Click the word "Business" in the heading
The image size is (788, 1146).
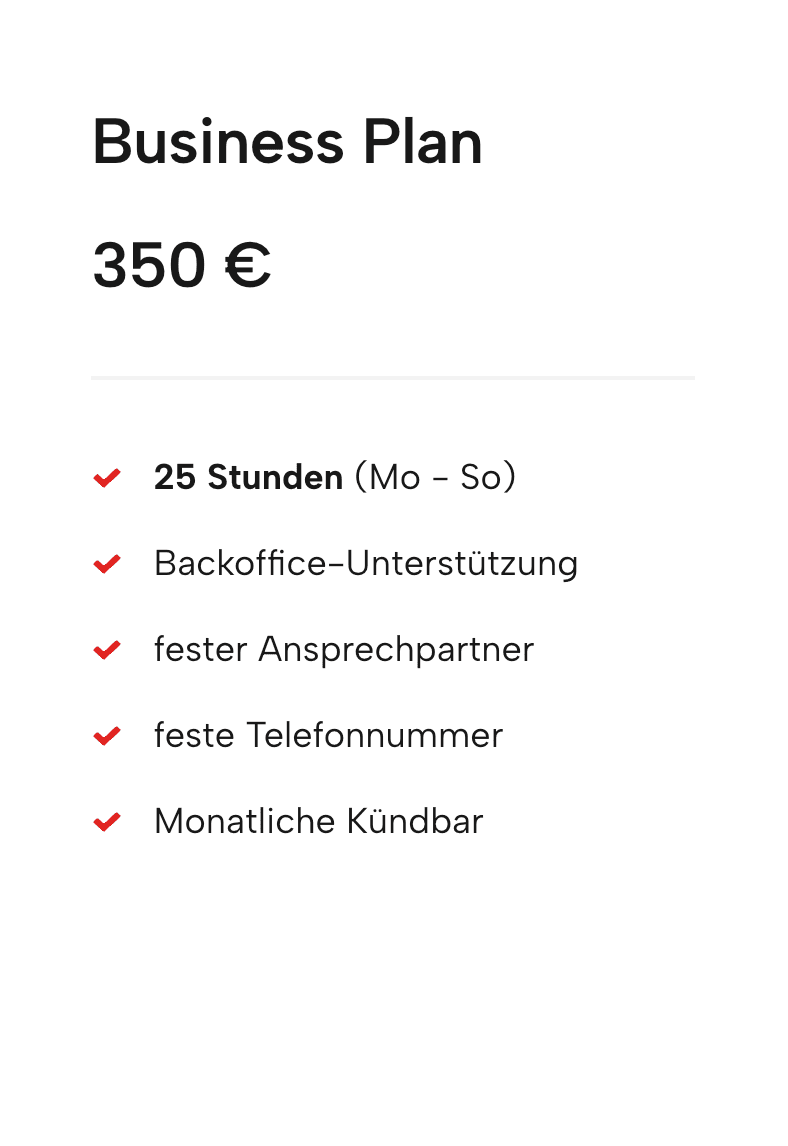pyautogui.click(x=218, y=142)
